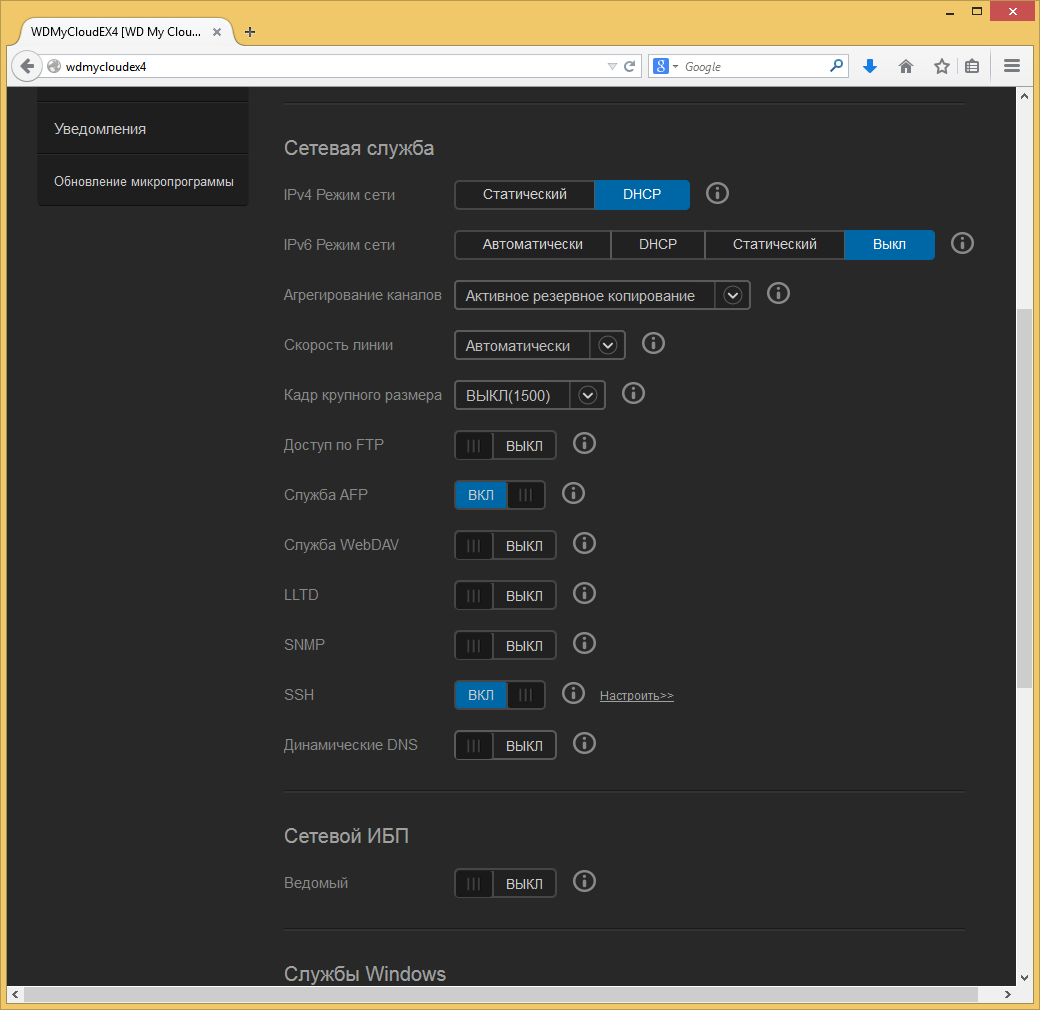Show the LLTD info tooltip
This screenshot has width=1040, height=1010.
click(x=584, y=593)
